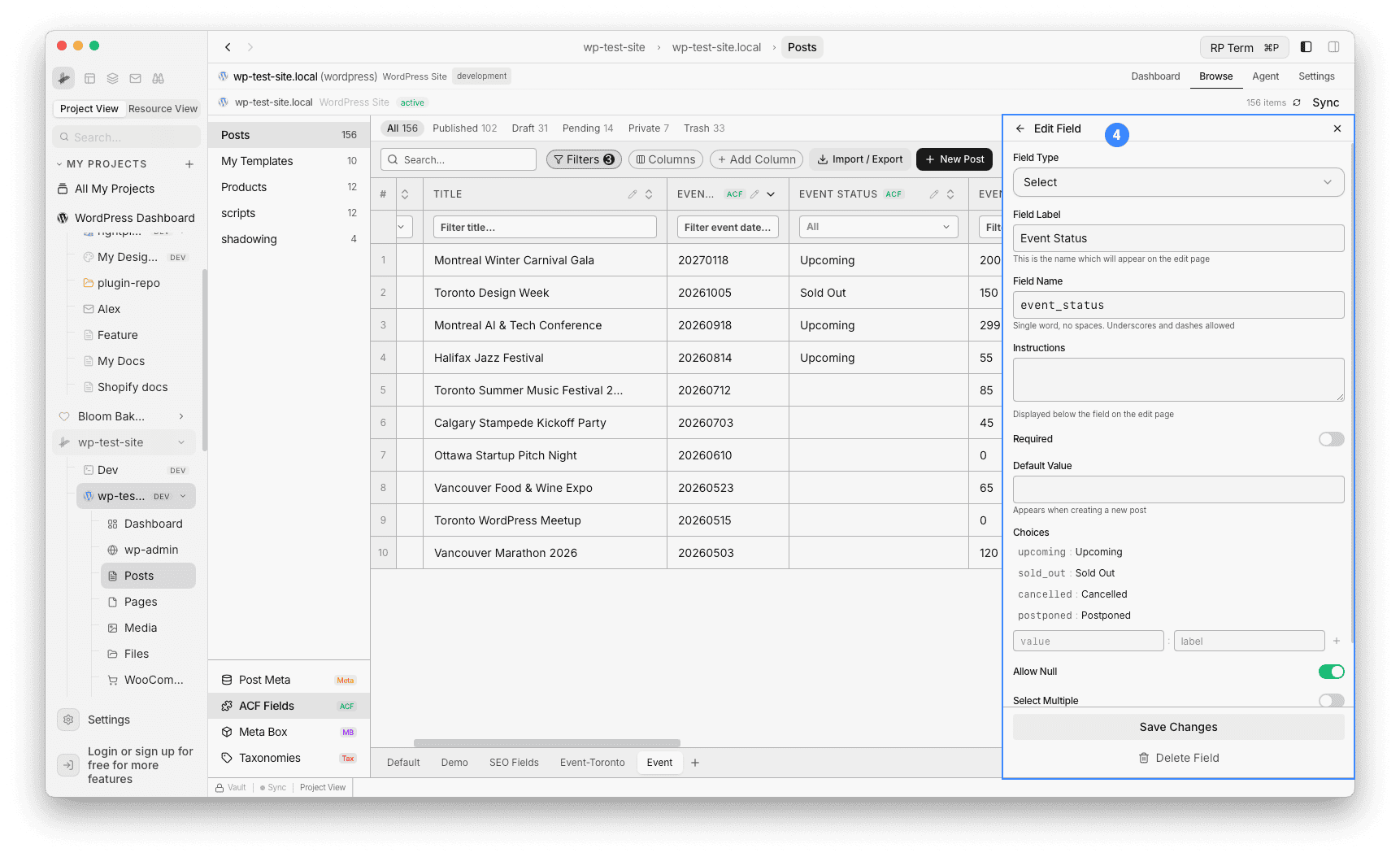The image size is (1400, 857).
Task: Switch to the Agent tab
Action: pyautogui.click(x=1265, y=76)
